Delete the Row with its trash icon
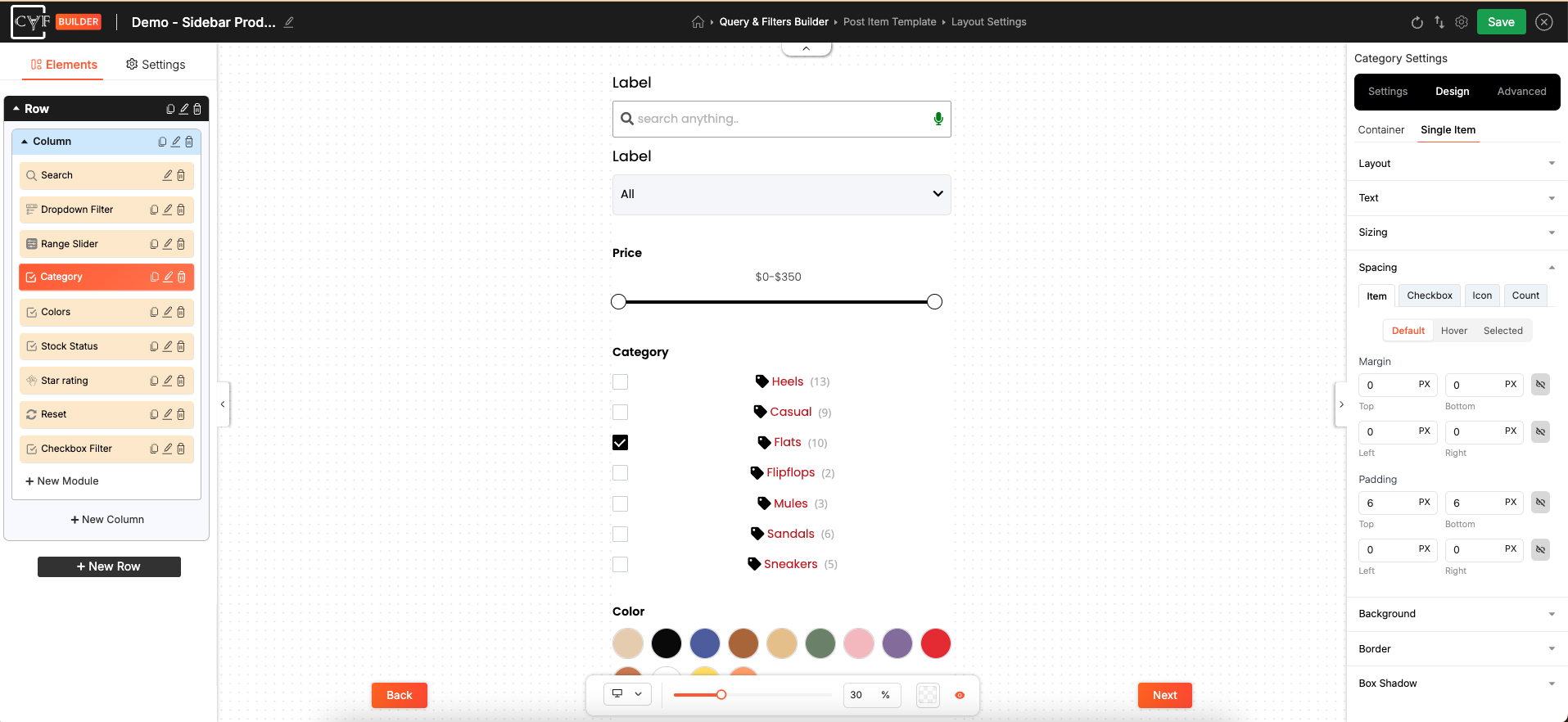This screenshot has width=1568, height=722. pyautogui.click(x=197, y=109)
